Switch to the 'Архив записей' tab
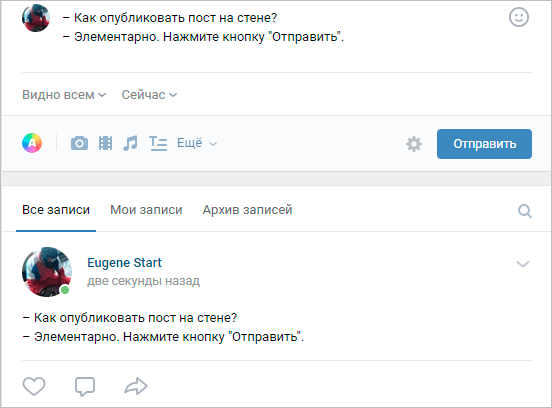 247,210
